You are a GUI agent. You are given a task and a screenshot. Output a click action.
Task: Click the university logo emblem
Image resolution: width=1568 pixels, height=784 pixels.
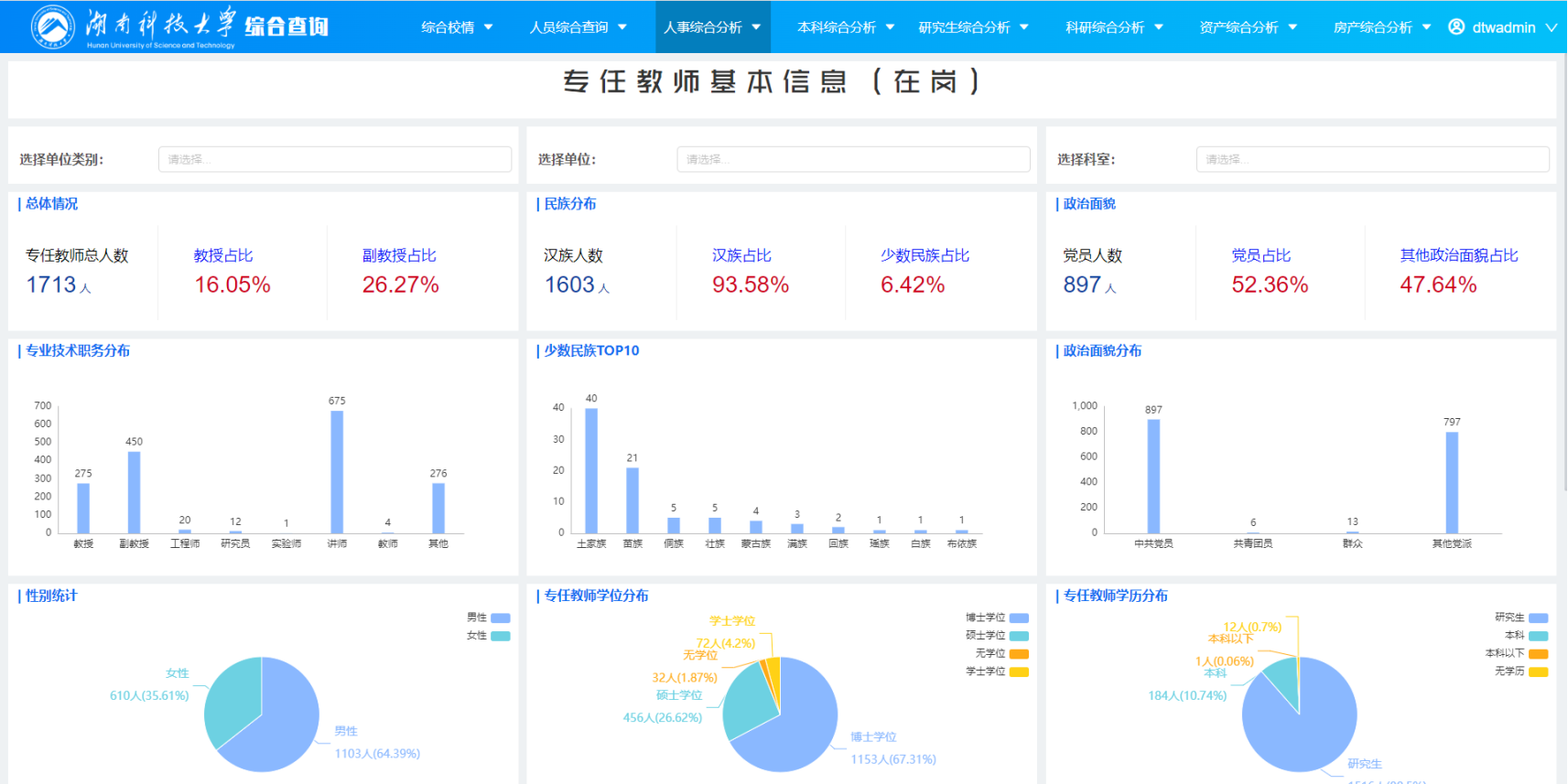point(52,27)
